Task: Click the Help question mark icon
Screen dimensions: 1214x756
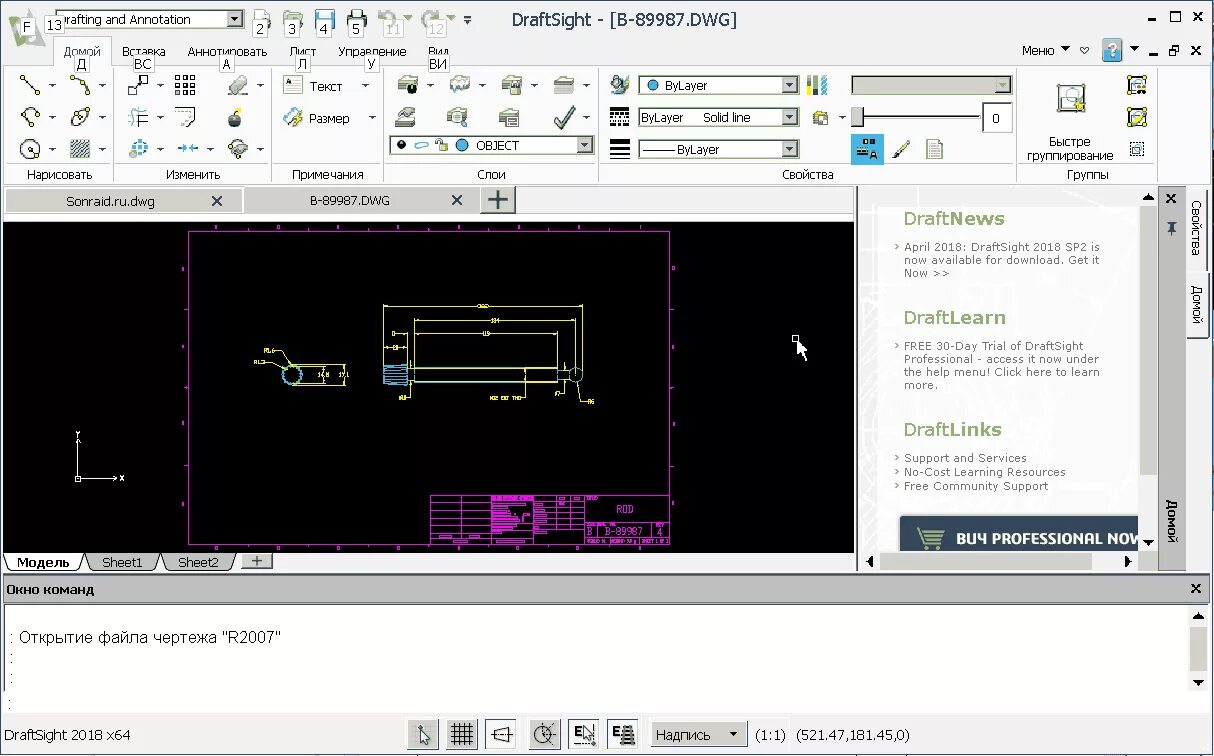Action: pos(1112,50)
